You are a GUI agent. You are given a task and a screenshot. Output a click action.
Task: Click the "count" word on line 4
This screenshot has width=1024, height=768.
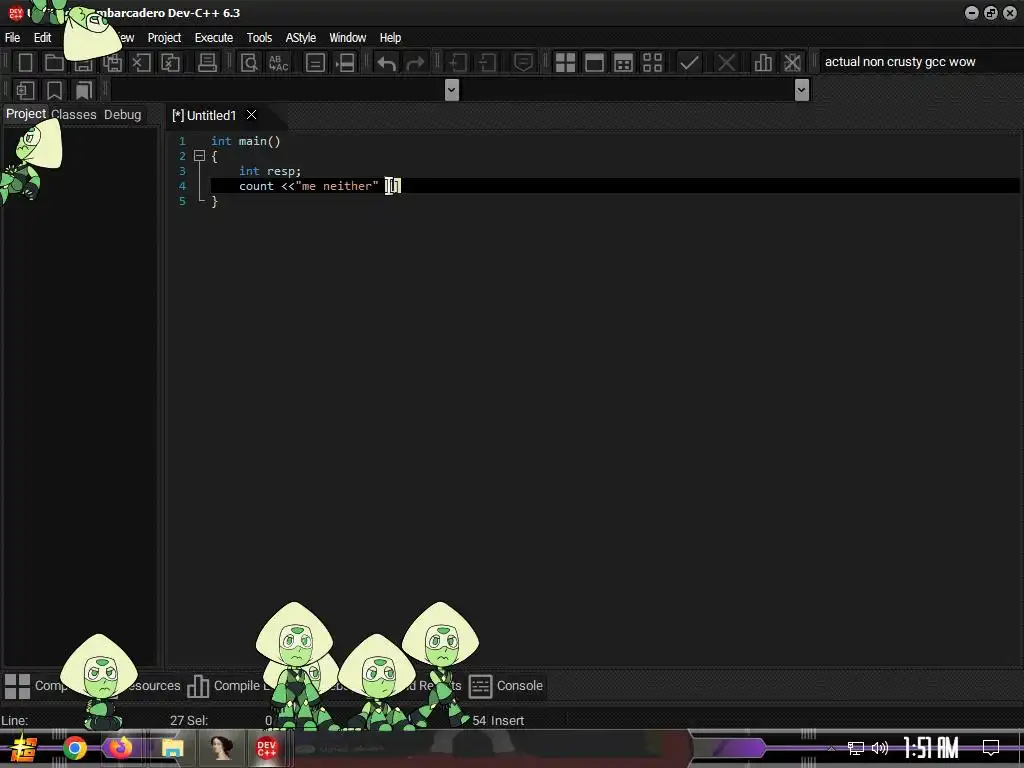[256, 186]
